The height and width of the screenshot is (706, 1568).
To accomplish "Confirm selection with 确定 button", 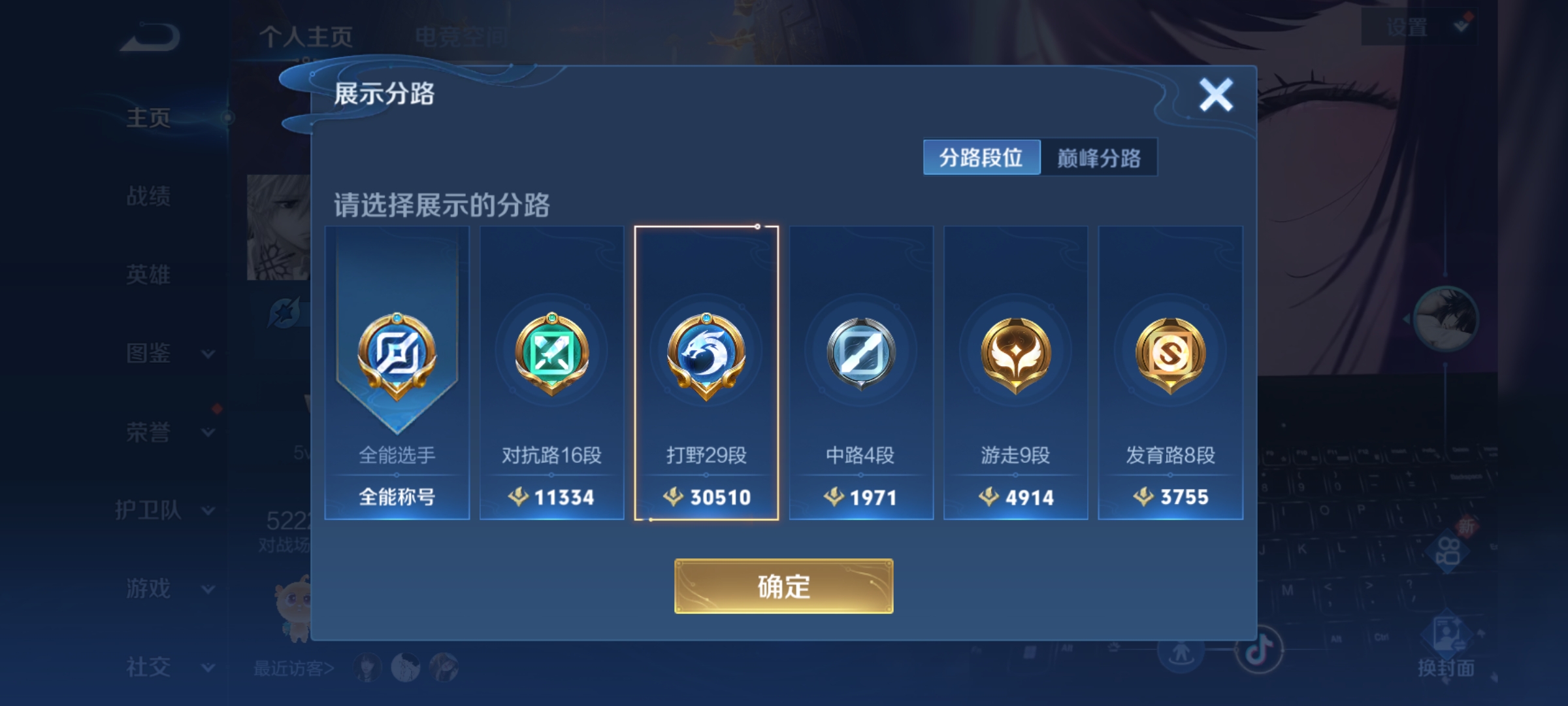I will click(783, 586).
